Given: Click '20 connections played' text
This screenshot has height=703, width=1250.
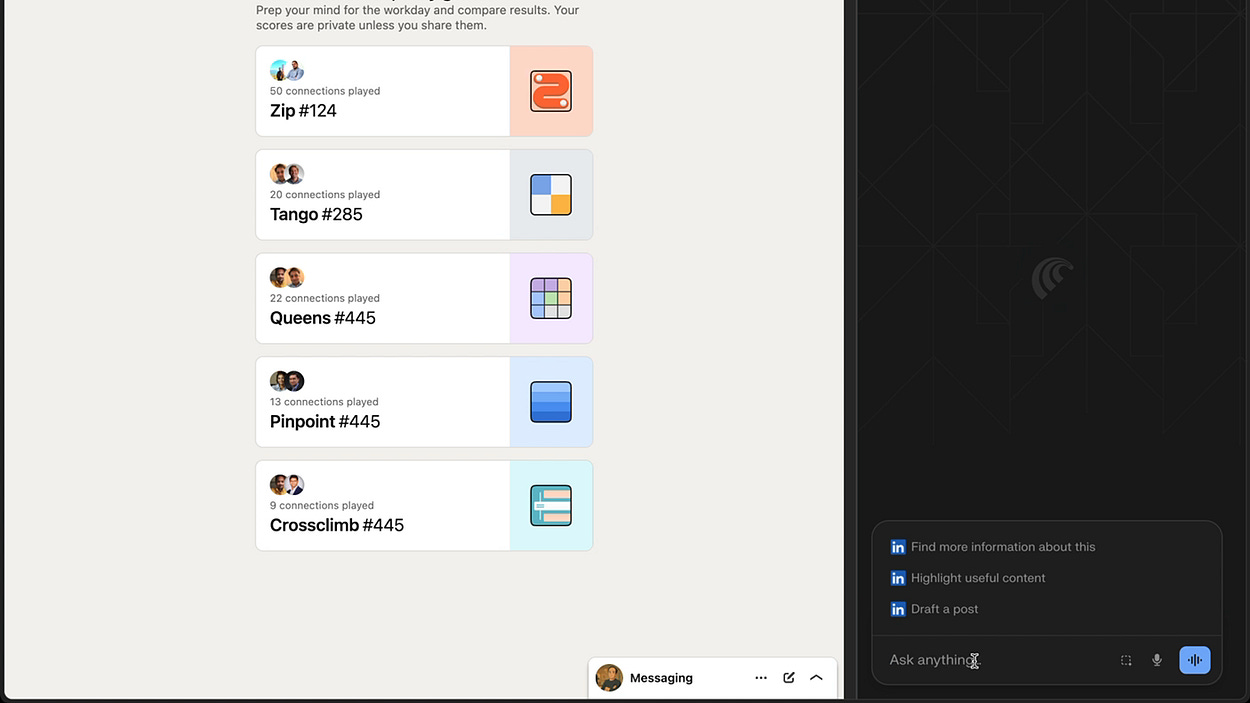Looking at the screenshot, I should pos(325,195).
